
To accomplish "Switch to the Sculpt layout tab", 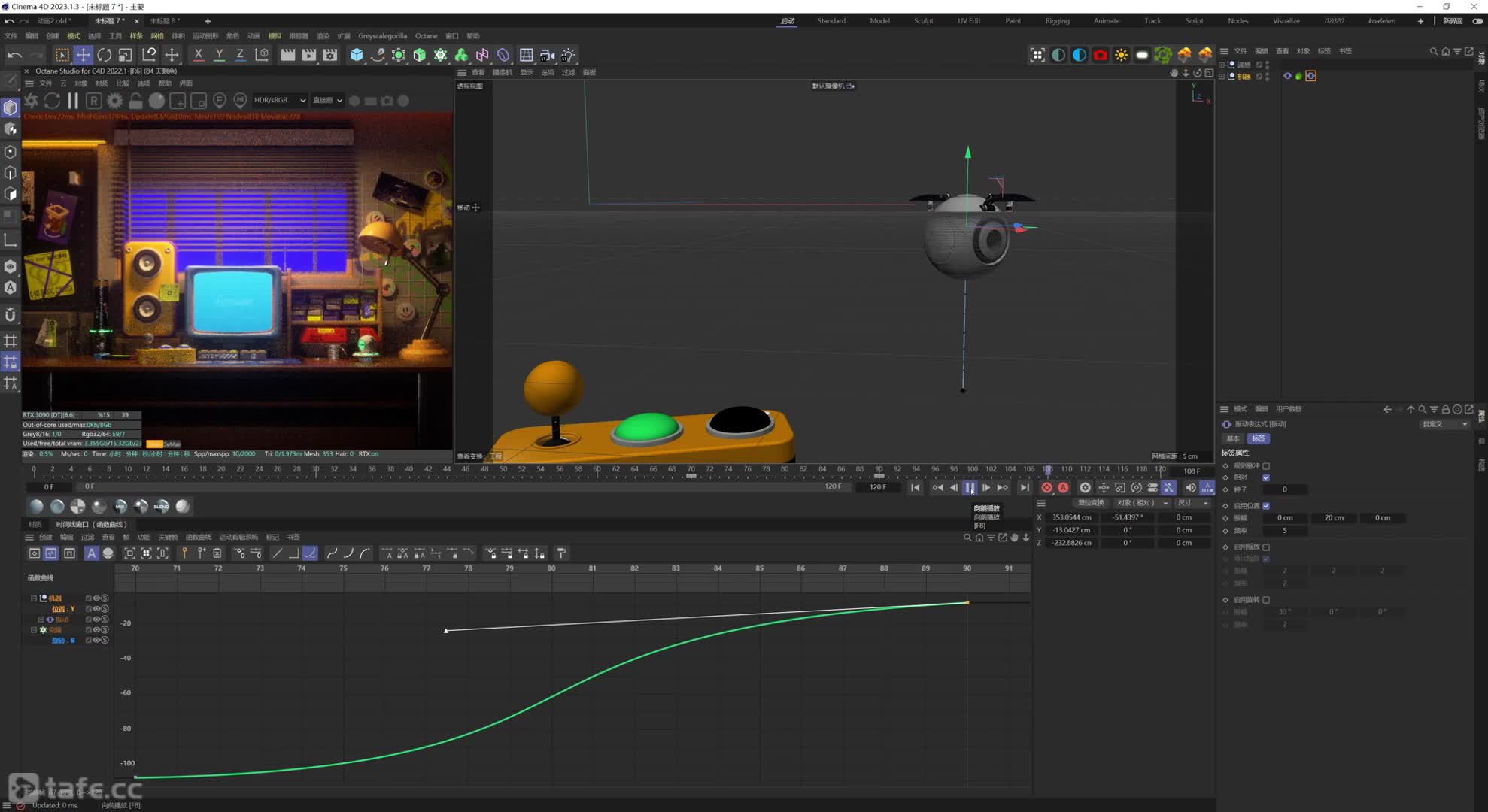I will coord(923,21).
